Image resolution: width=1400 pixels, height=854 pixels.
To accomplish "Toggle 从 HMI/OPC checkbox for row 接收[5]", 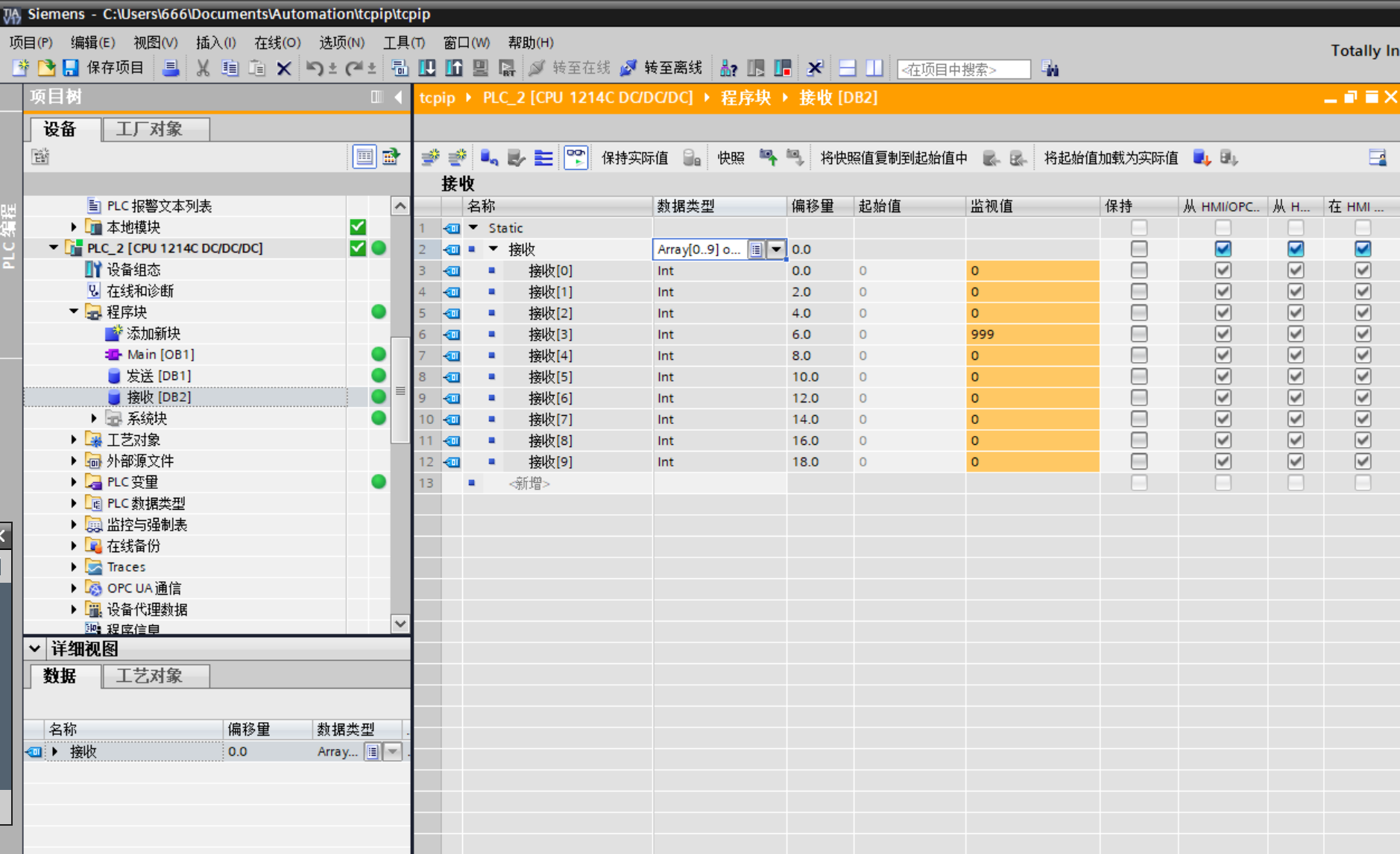I will pos(1223,376).
